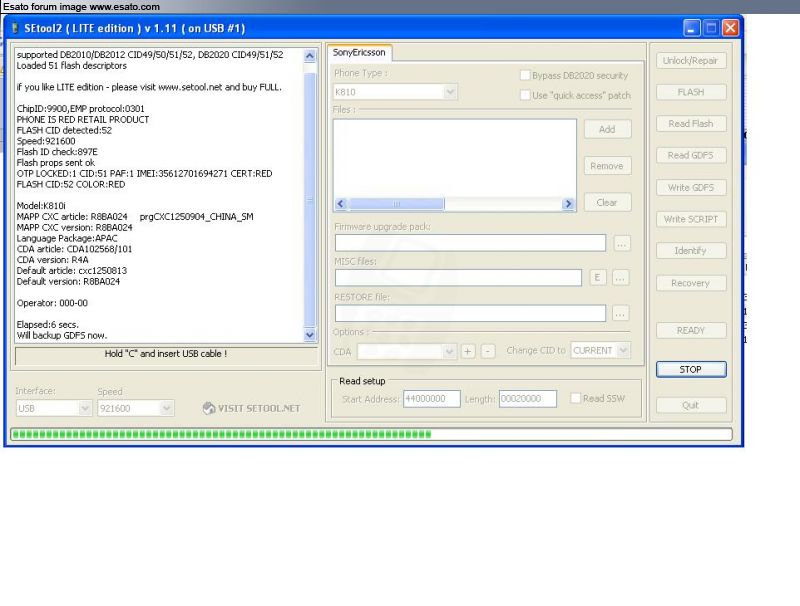Image resolution: width=800 pixels, height=606 pixels.
Task: Click the MISC files E button
Action: [x=598, y=278]
